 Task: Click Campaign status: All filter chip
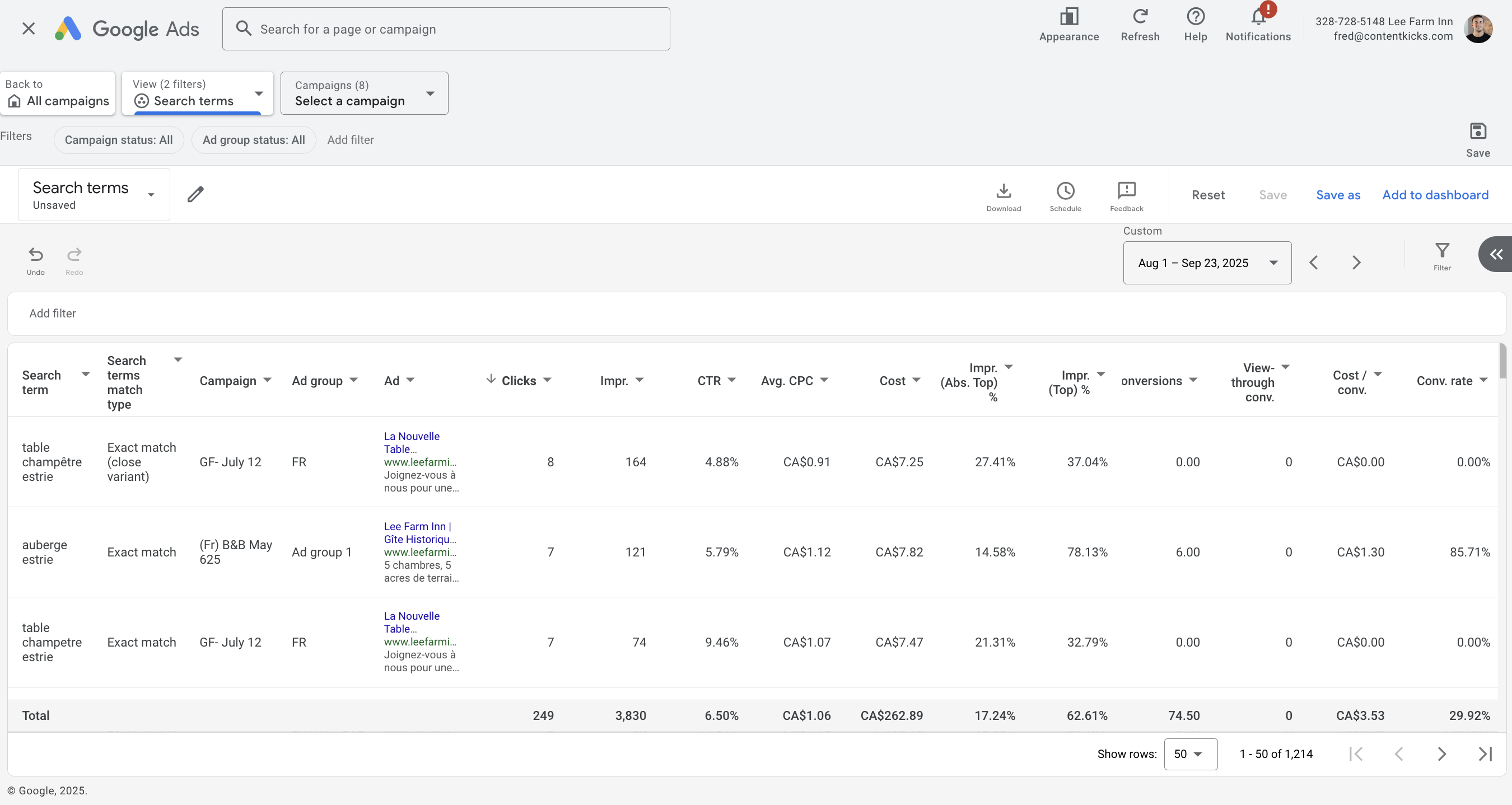tap(119, 139)
